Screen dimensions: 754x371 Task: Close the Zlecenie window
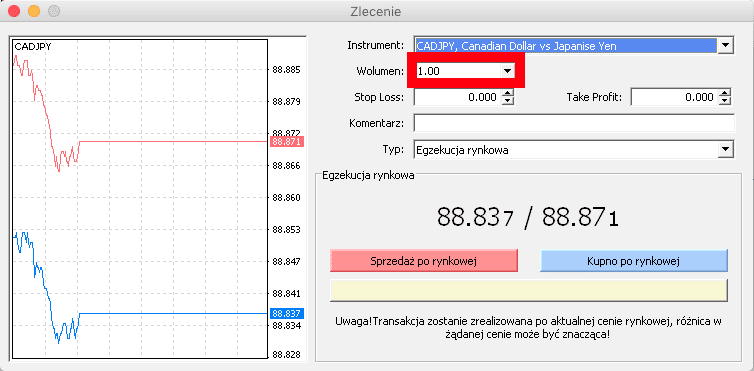point(15,11)
